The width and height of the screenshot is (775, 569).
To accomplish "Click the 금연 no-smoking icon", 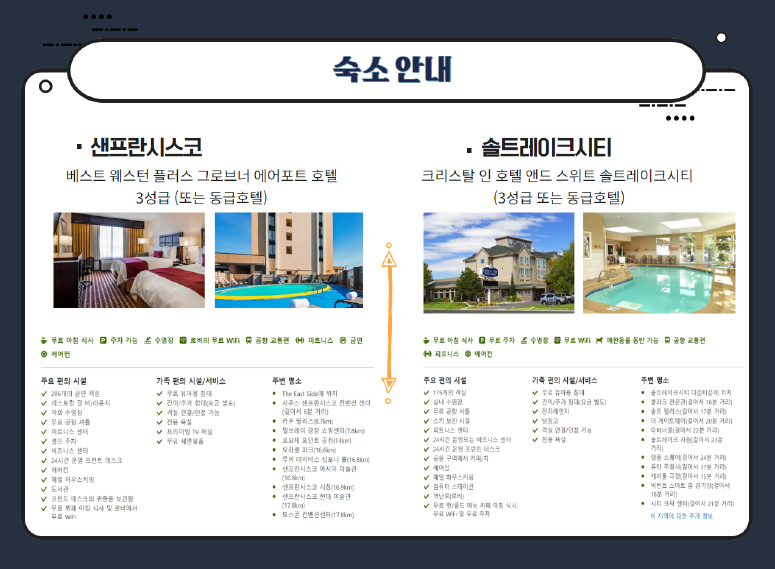I will tap(343, 340).
